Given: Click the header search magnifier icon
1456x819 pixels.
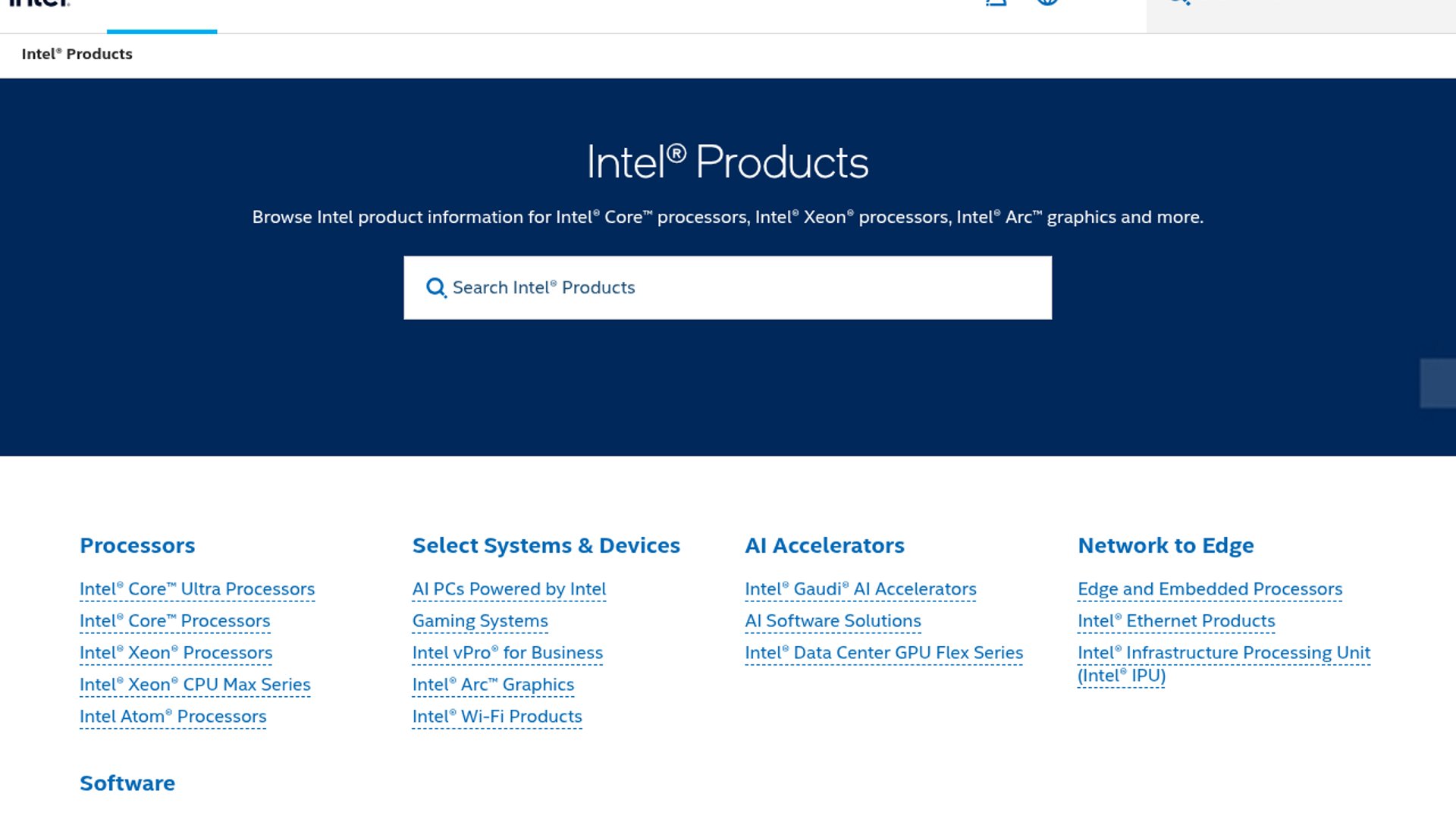Looking at the screenshot, I should coord(1179,2).
